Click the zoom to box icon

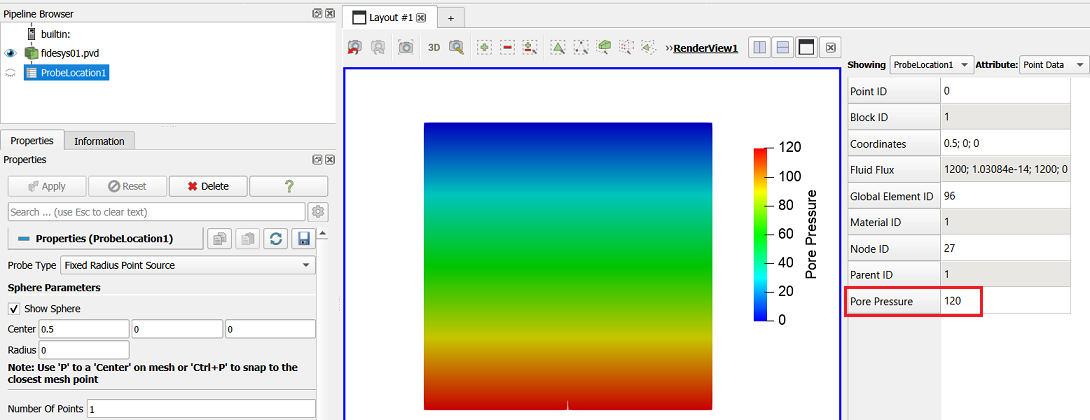point(456,47)
